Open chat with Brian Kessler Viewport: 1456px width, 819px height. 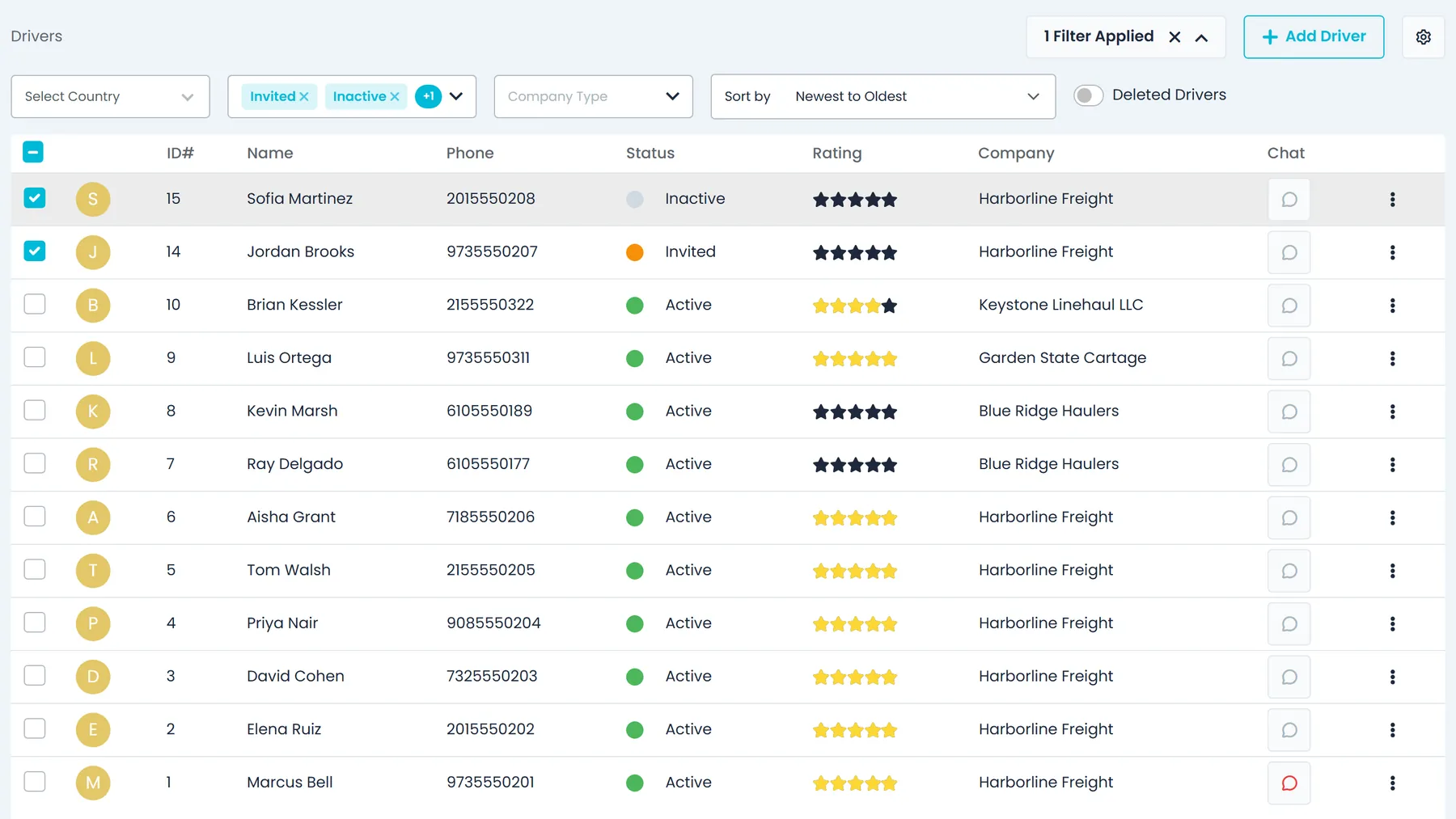tap(1289, 306)
